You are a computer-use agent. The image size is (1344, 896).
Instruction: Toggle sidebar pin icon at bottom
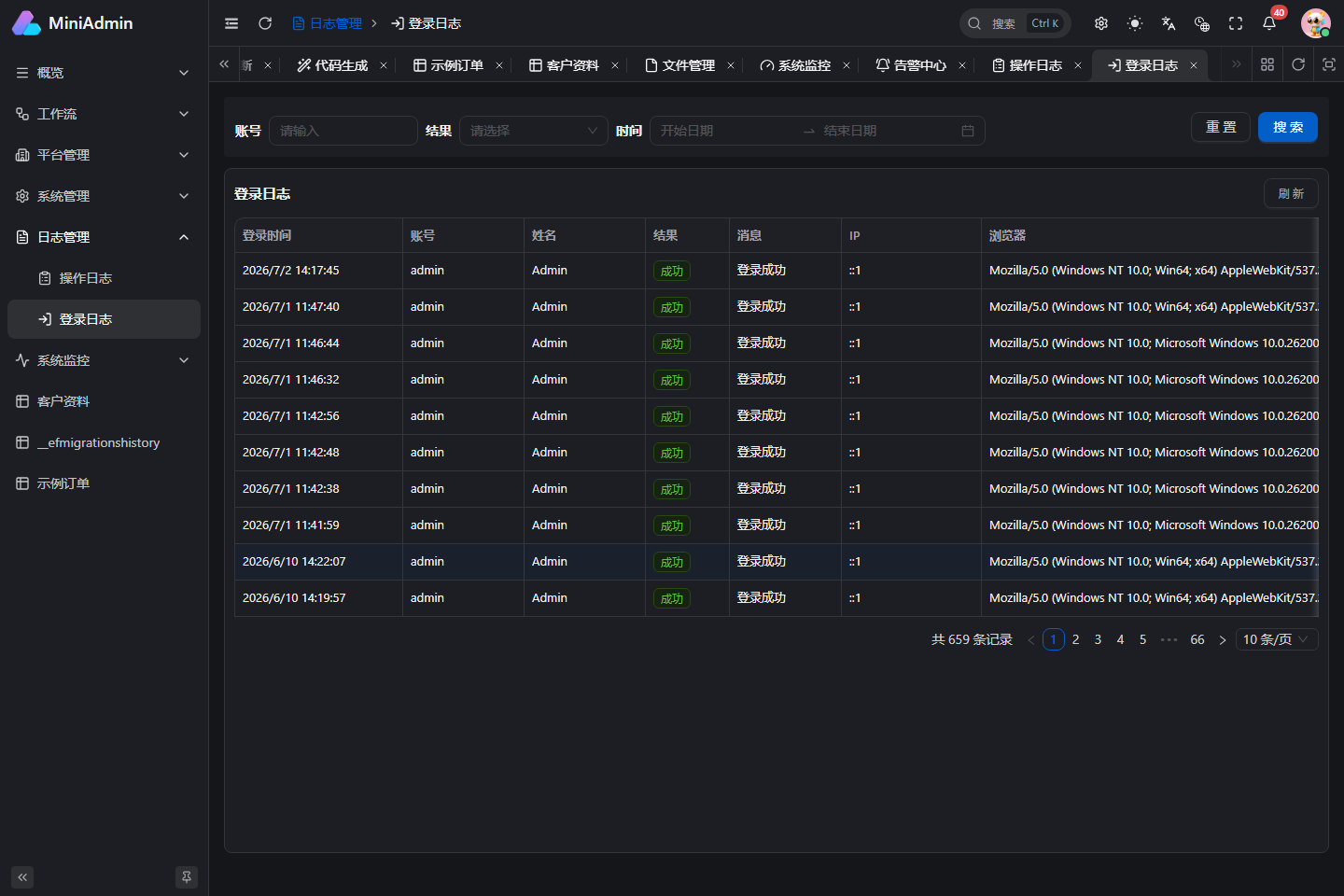187,877
